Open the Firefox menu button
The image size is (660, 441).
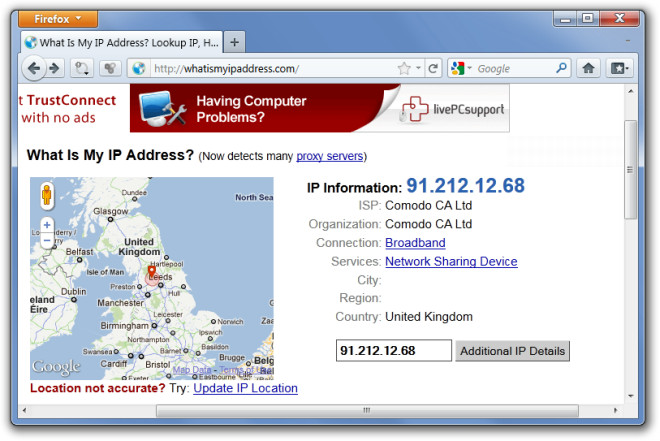[58, 19]
